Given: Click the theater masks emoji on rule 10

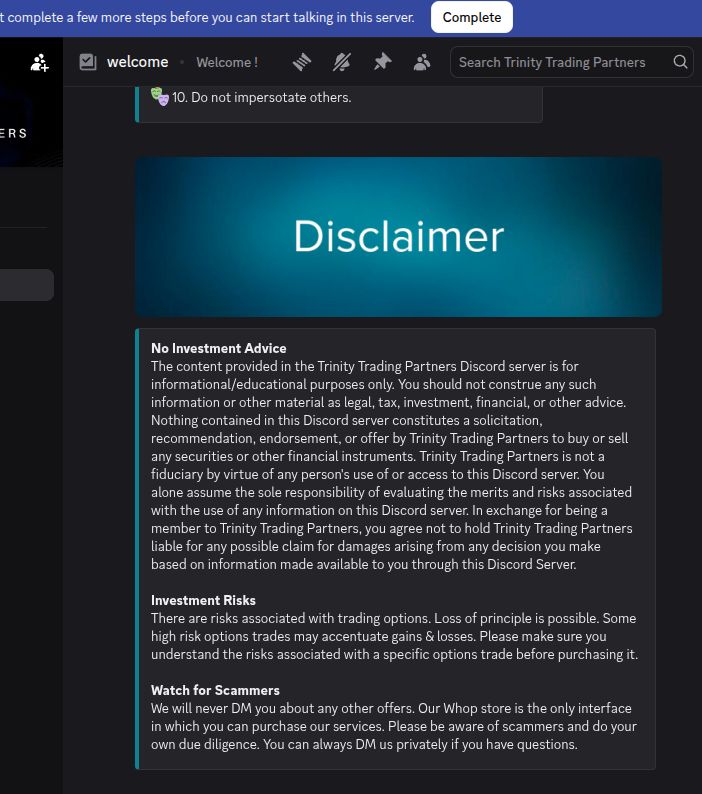Looking at the screenshot, I should (x=160, y=96).
